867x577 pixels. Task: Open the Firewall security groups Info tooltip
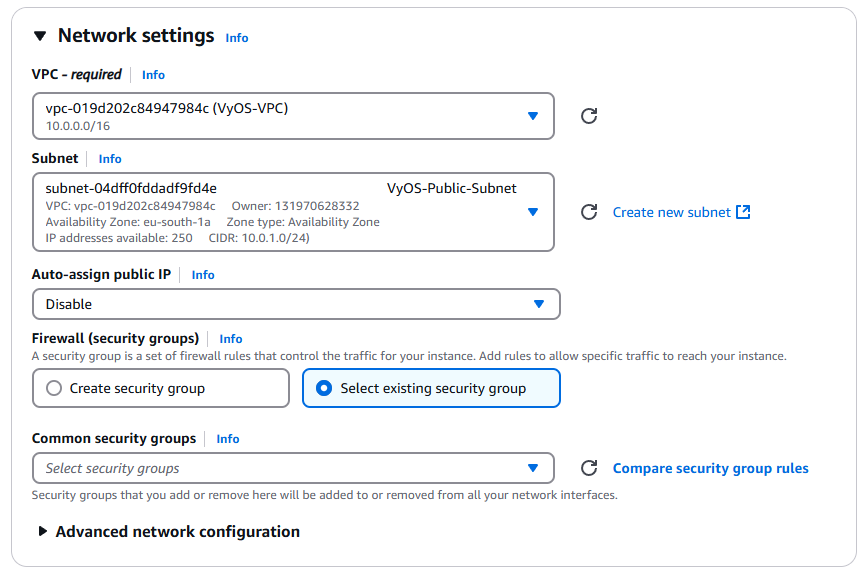click(x=230, y=338)
